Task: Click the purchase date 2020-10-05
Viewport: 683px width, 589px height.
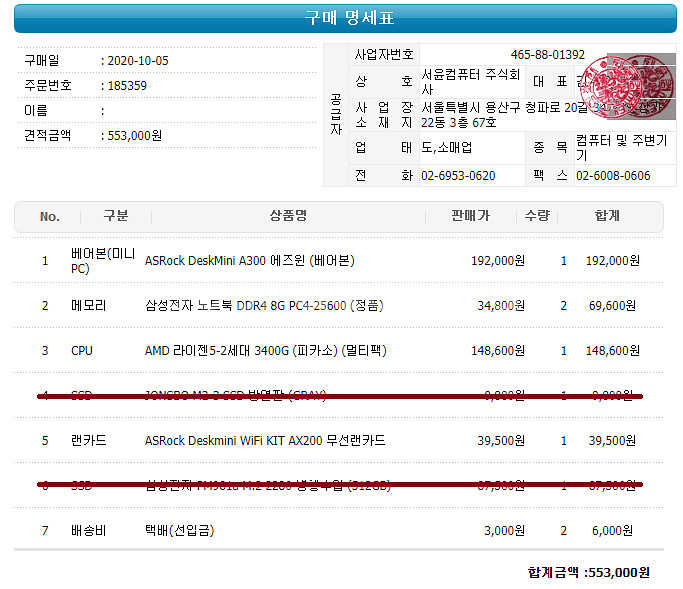Action: point(137,61)
